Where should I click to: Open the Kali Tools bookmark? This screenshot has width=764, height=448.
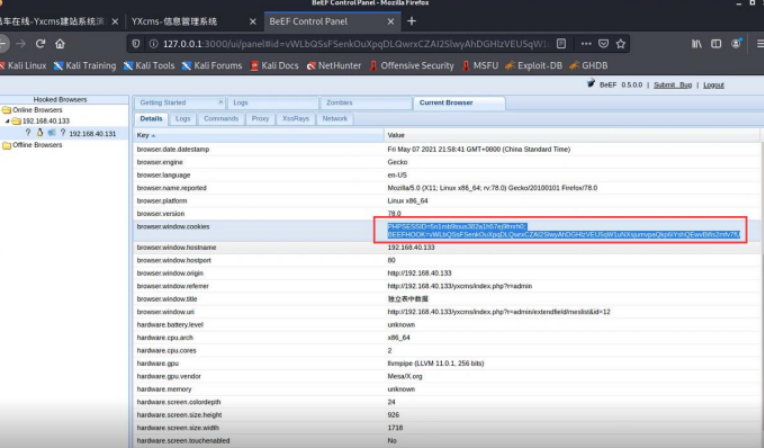coord(149,66)
